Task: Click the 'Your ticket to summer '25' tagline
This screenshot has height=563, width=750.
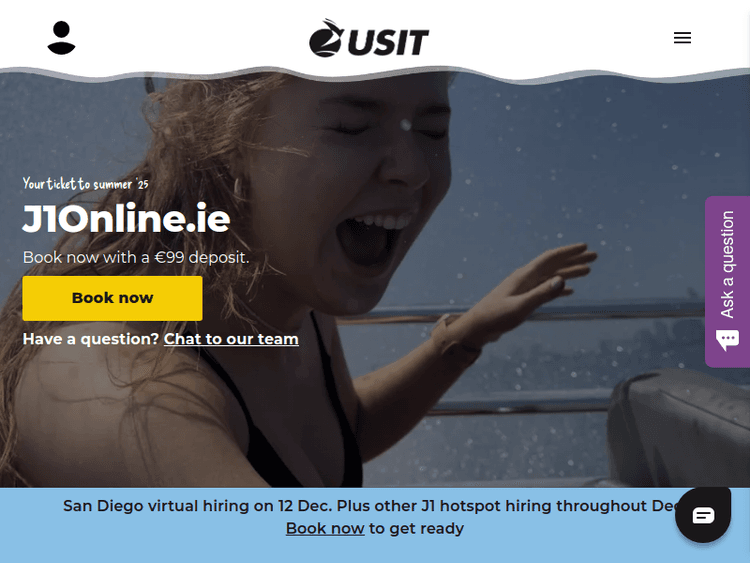Action: point(86,184)
